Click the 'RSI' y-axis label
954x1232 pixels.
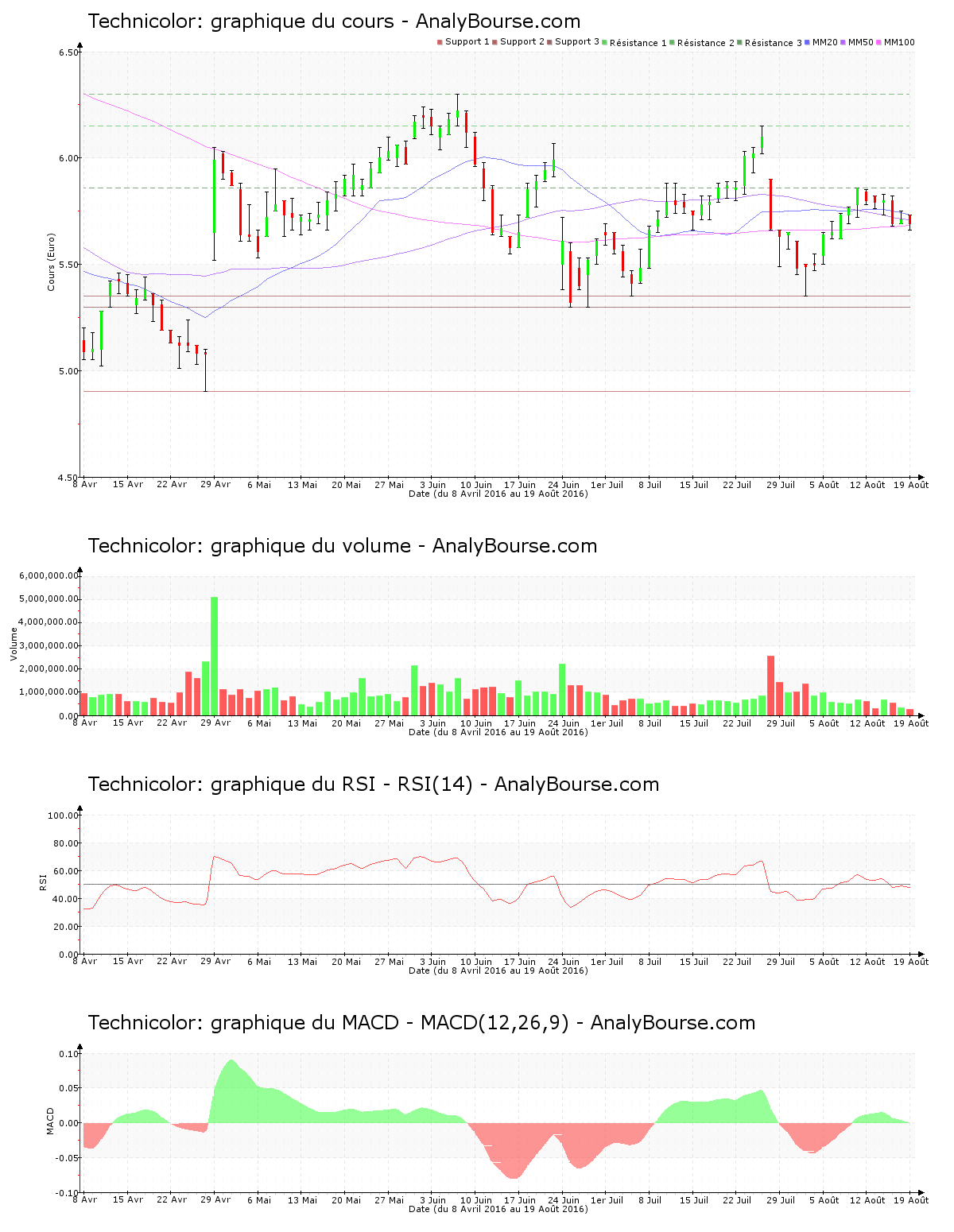(x=43, y=881)
